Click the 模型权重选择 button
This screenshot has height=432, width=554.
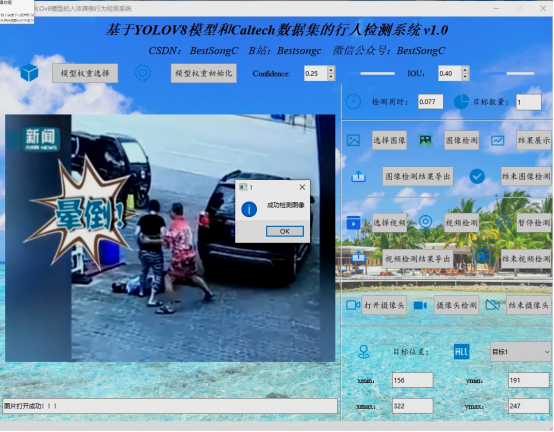pyautogui.click(x=85, y=73)
